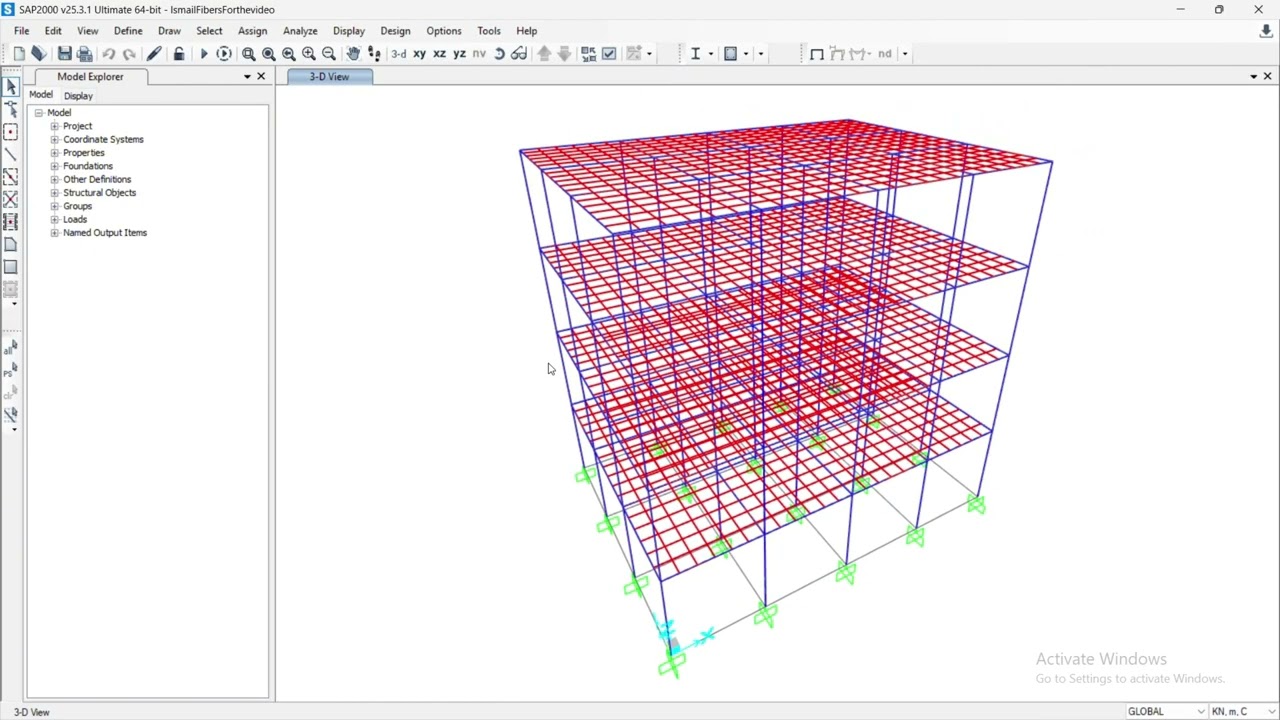Click the refresh window pencil icon
The width and height of the screenshot is (1280, 720).
[154, 54]
